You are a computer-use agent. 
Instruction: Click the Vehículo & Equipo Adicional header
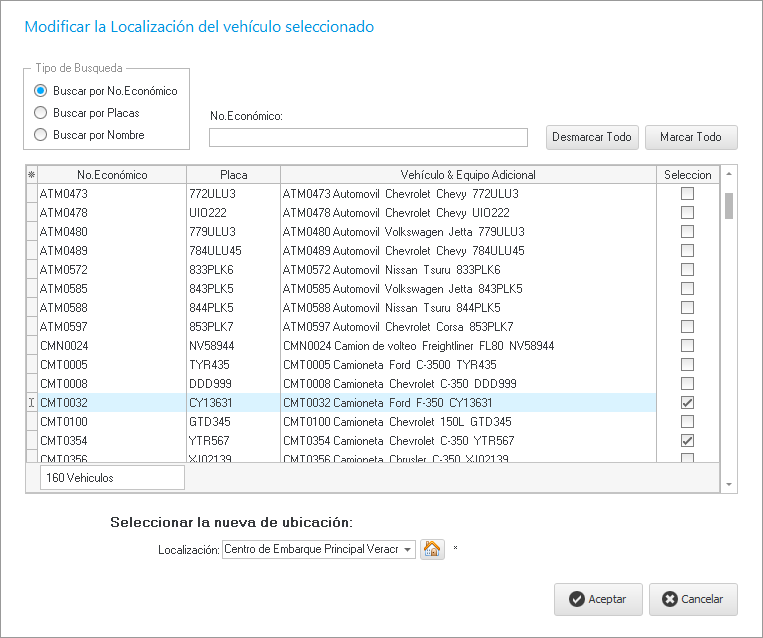468,175
